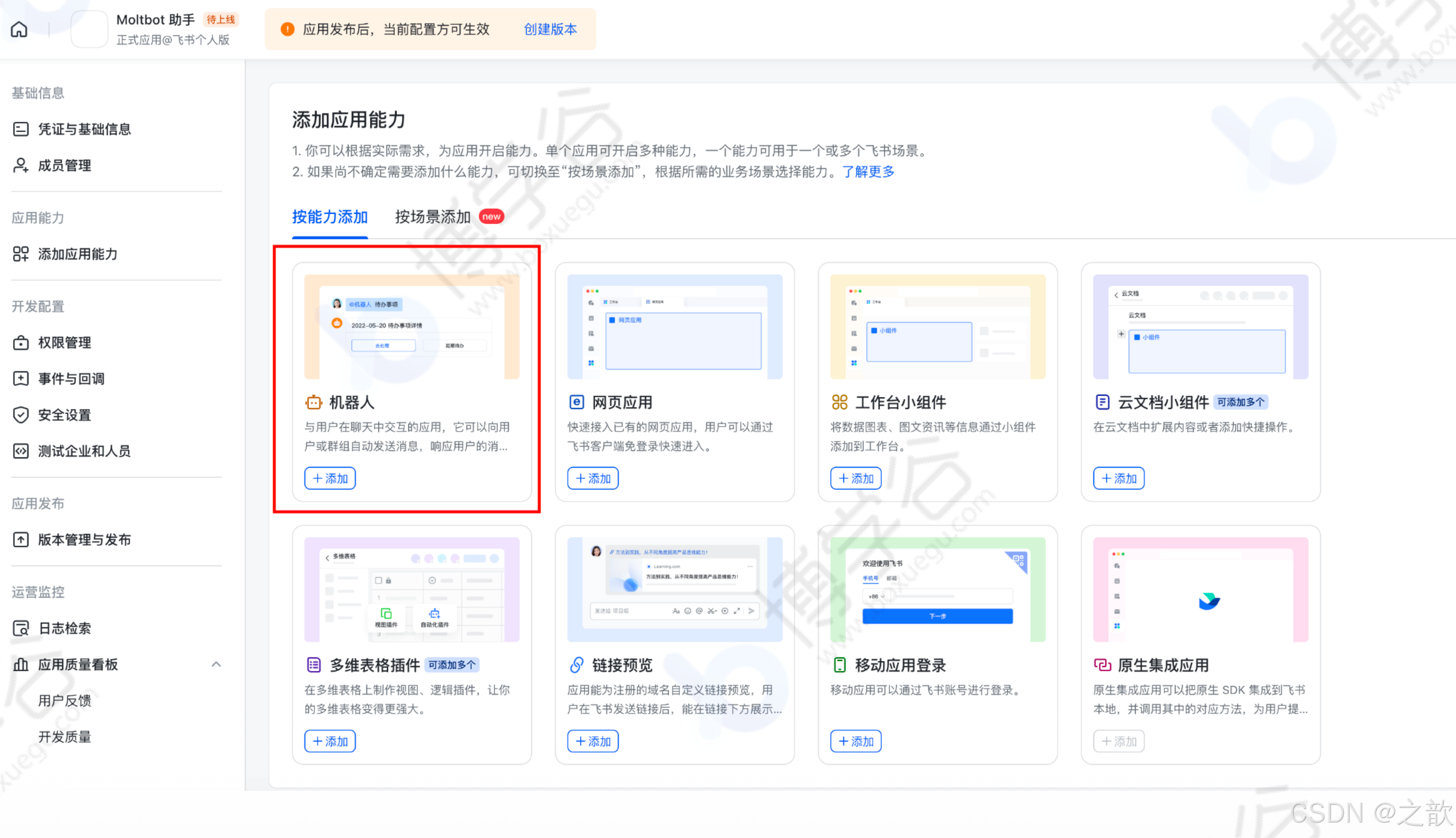Open 测试企业和人员 page
Screen dimensions: 1456x838
tap(84, 451)
